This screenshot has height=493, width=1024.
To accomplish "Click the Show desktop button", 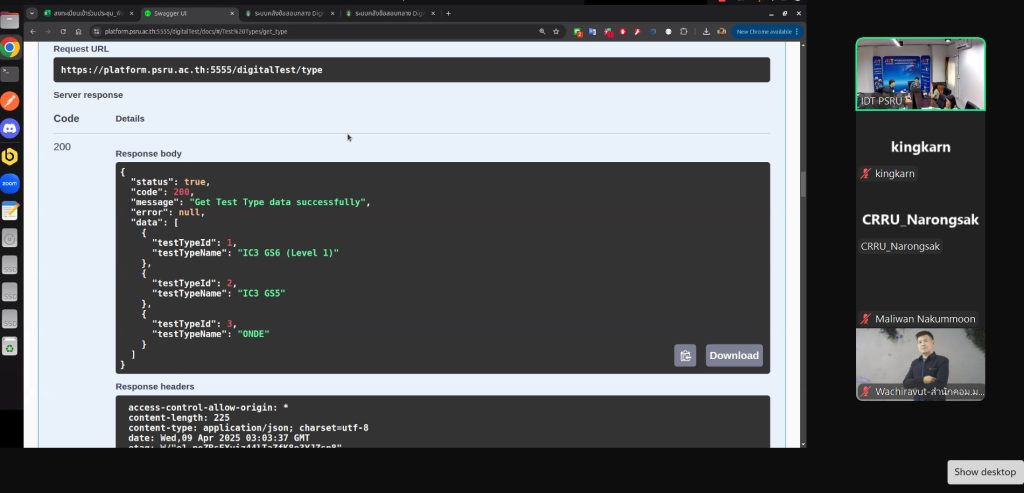I will click(x=984, y=472).
